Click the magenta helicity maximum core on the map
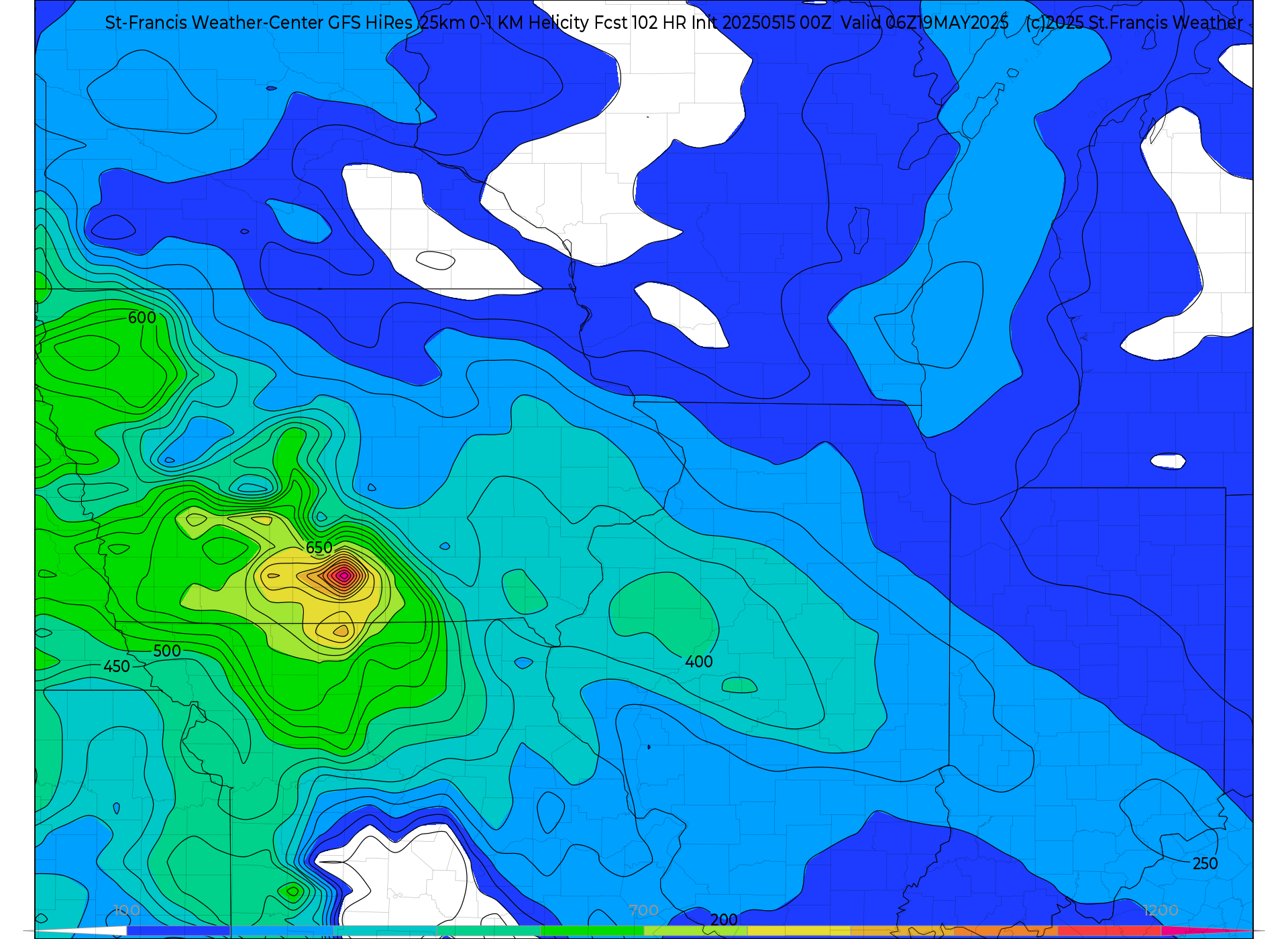Image resolution: width=1288 pixels, height=939 pixels. pos(343,575)
